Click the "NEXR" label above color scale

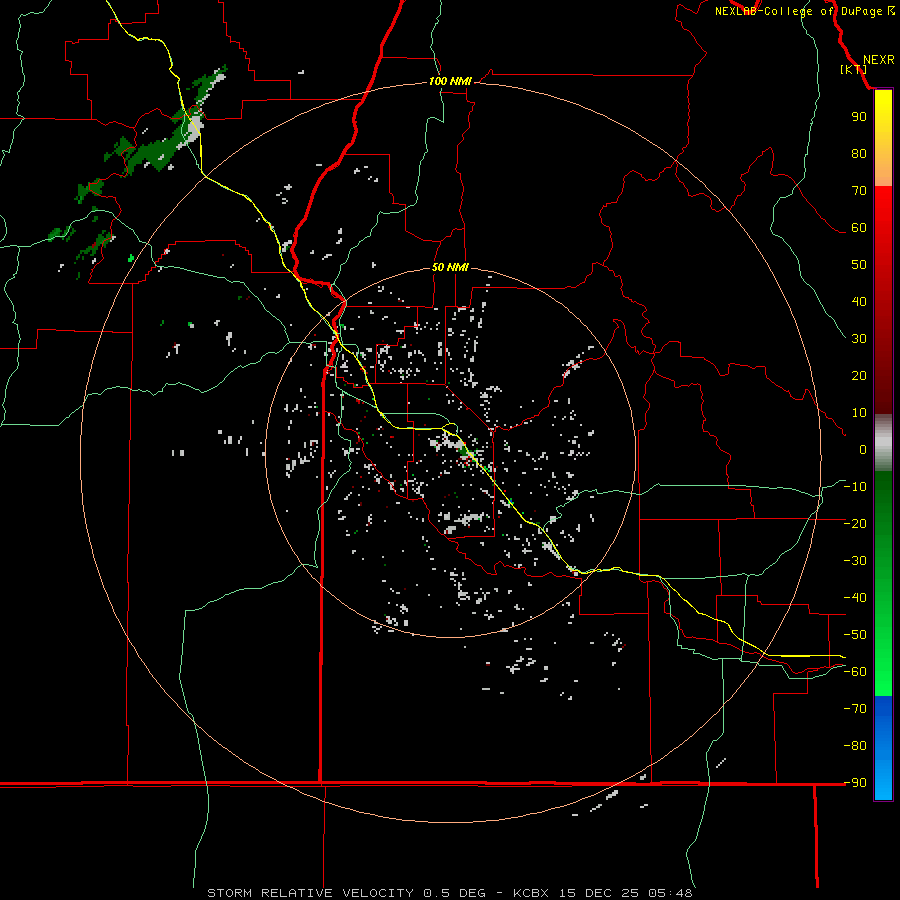878,60
